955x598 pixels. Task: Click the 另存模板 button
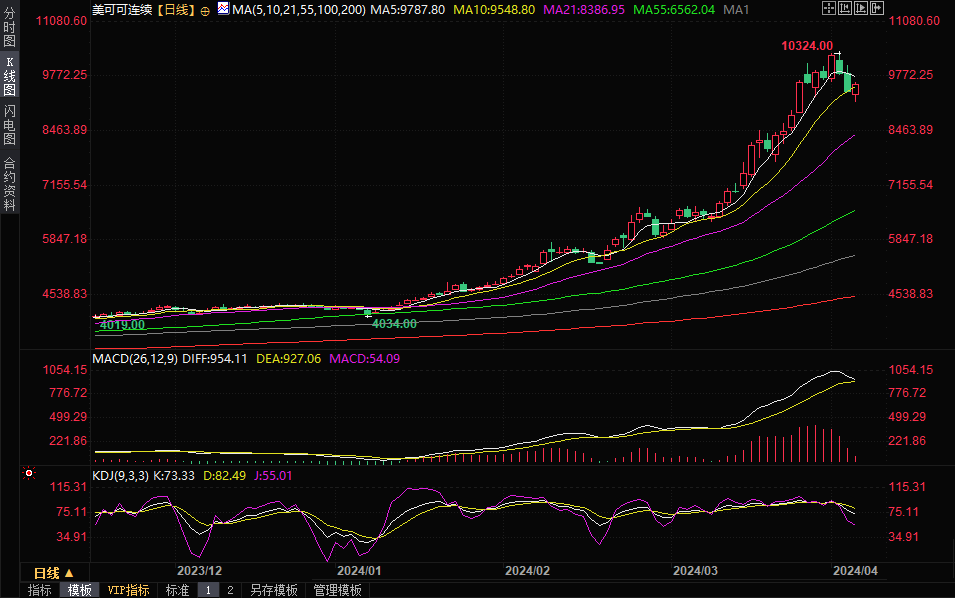tap(274, 590)
